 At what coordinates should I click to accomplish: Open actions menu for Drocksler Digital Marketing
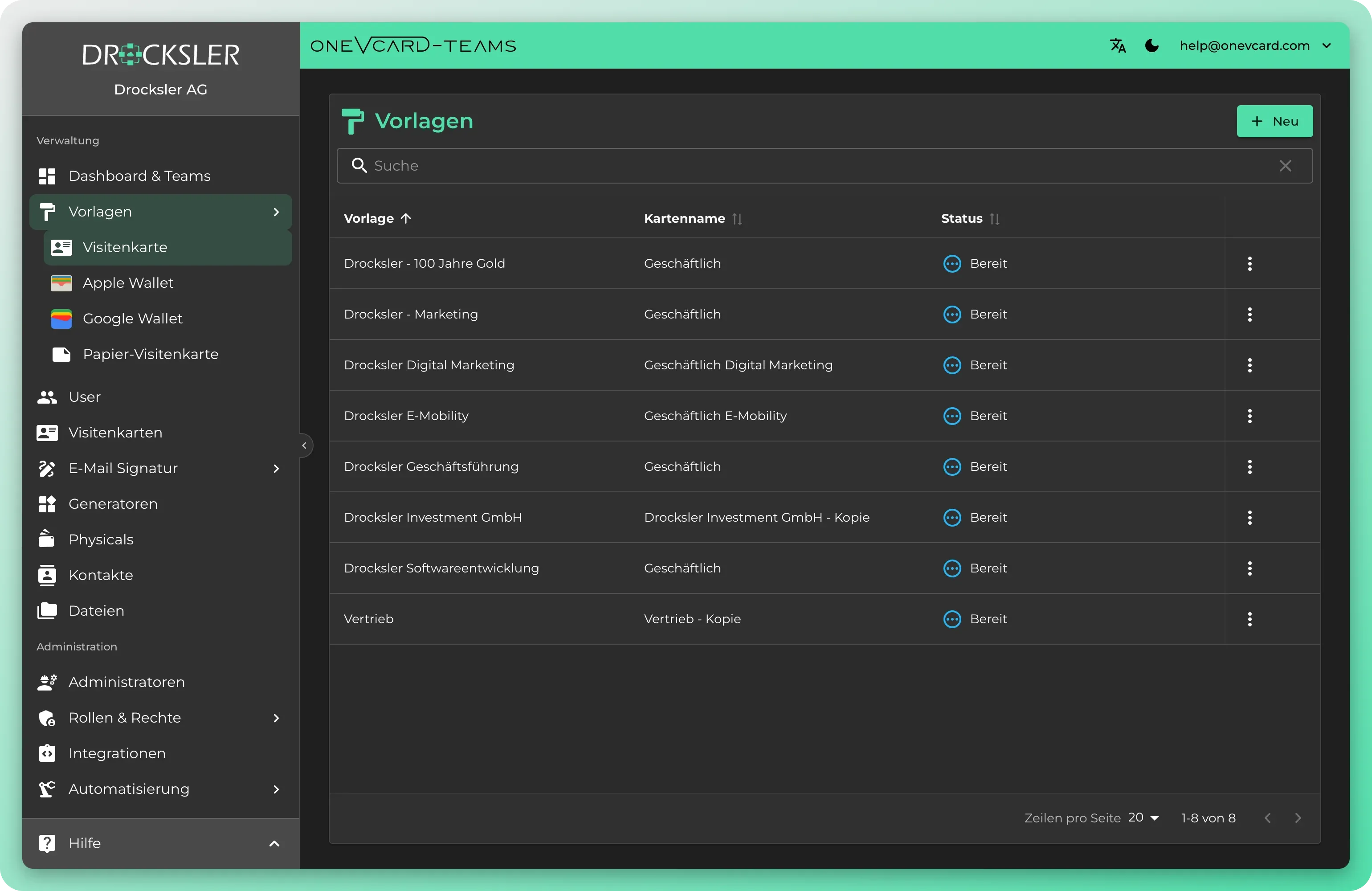[1249, 365]
